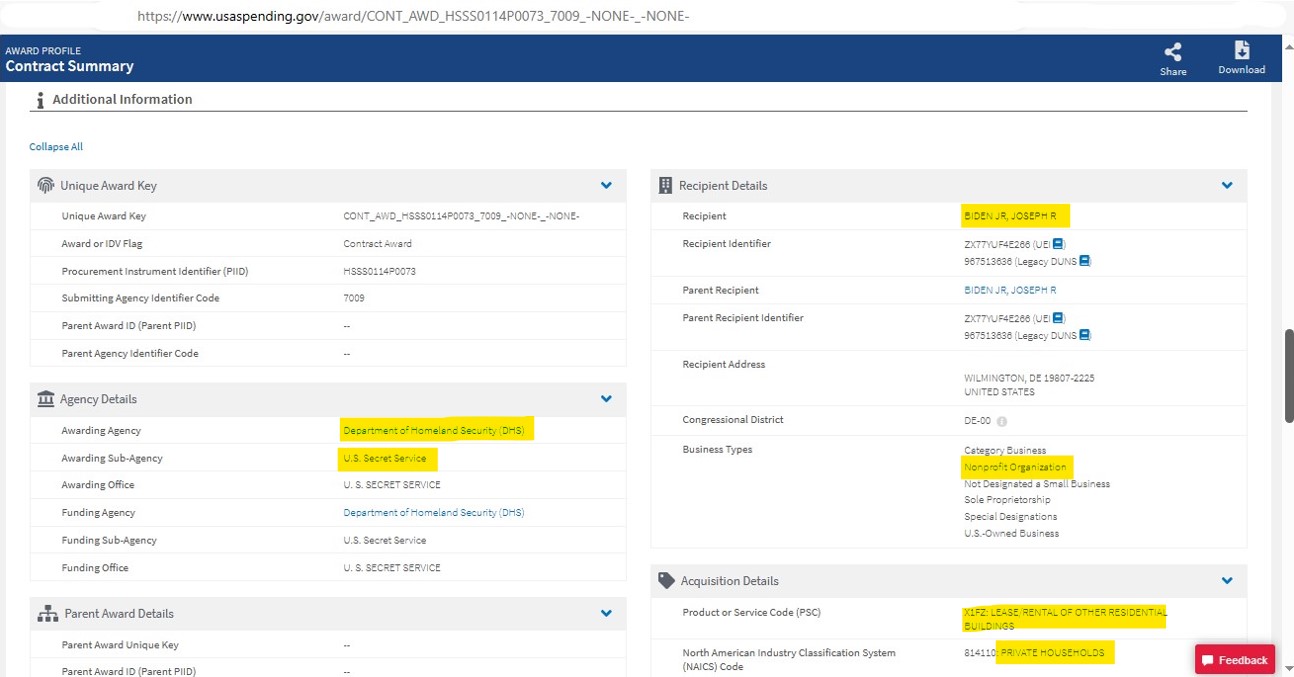Open glossary icon next to Recipient UEI

point(1059,244)
